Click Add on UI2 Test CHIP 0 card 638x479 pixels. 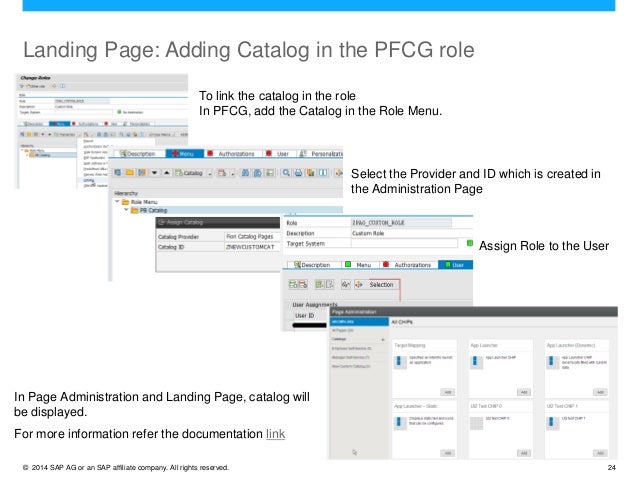pyautogui.click(x=524, y=453)
